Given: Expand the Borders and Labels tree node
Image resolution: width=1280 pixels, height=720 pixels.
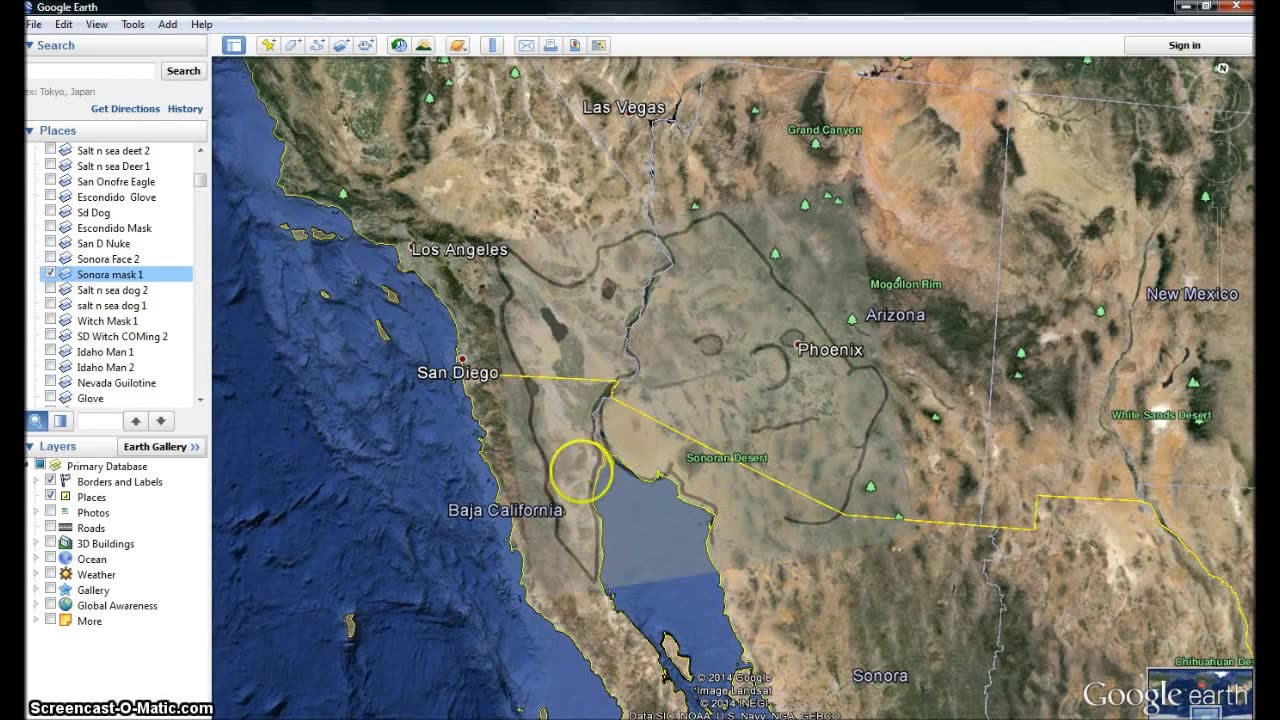Looking at the screenshot, I should click(38, 481).
